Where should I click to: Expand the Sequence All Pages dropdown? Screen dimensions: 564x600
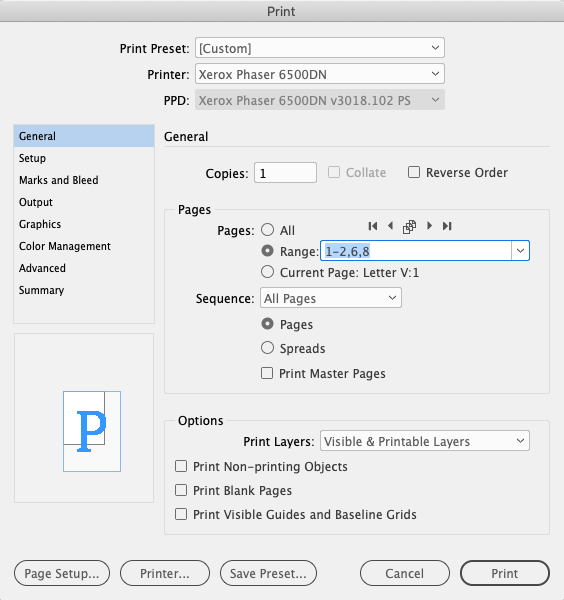(331, 298)
